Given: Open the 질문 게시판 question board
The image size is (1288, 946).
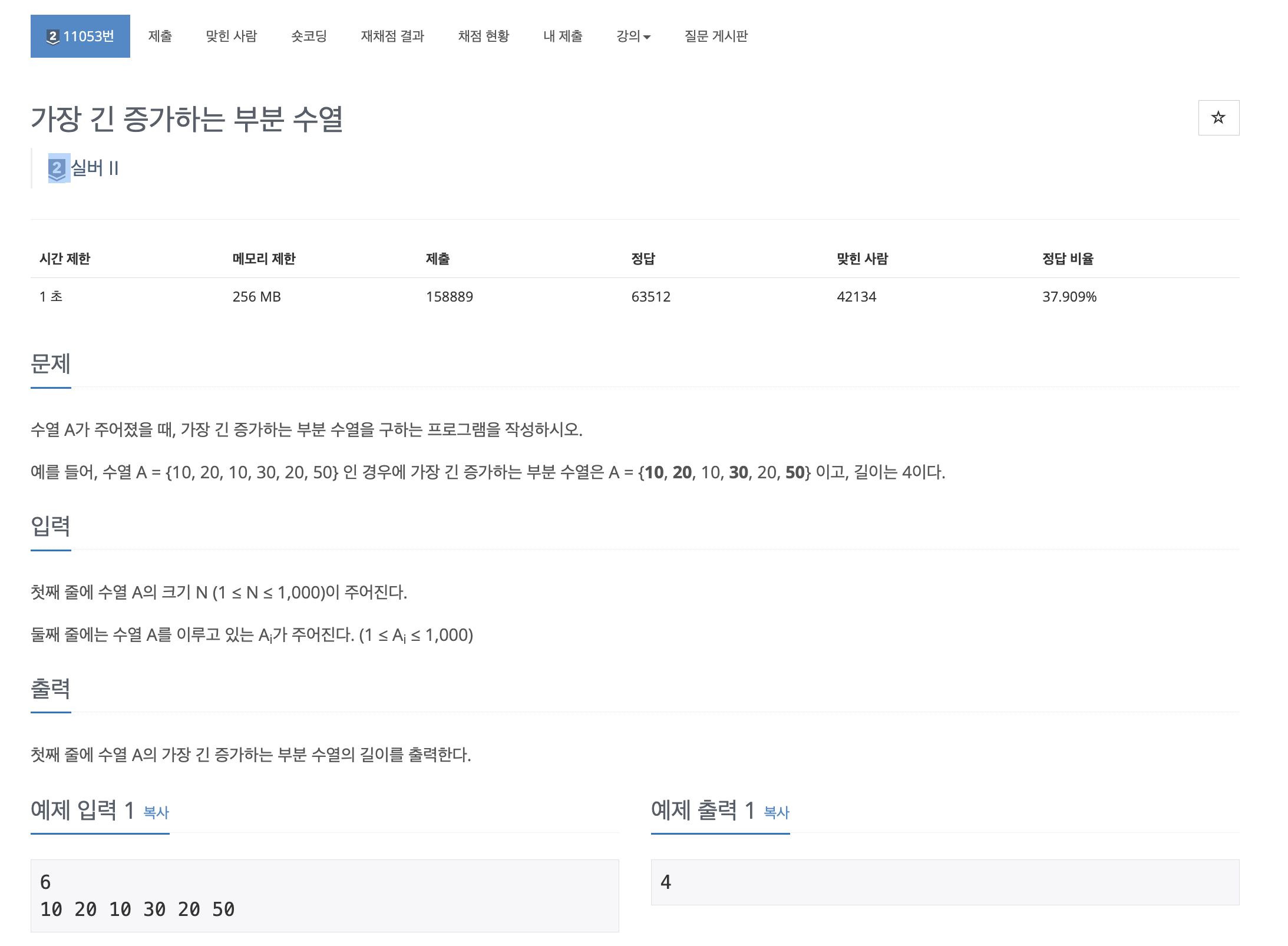Looking at the screenshot, I should pos(716,36).
